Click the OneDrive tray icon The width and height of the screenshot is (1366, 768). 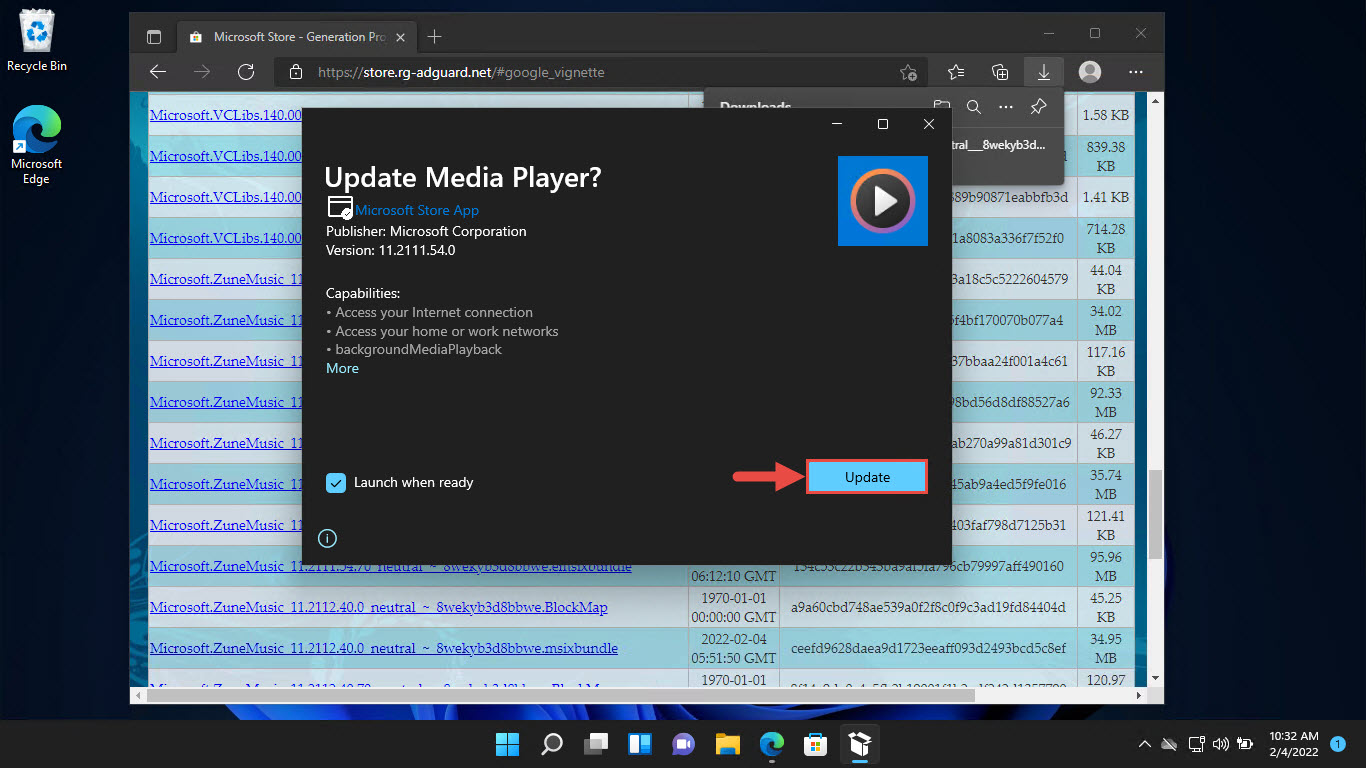1169,744
